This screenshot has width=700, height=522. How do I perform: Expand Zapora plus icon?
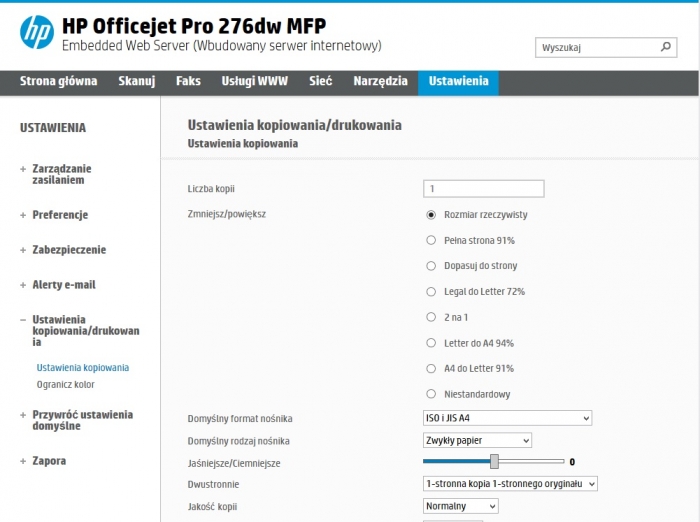[x=23, y=461]
